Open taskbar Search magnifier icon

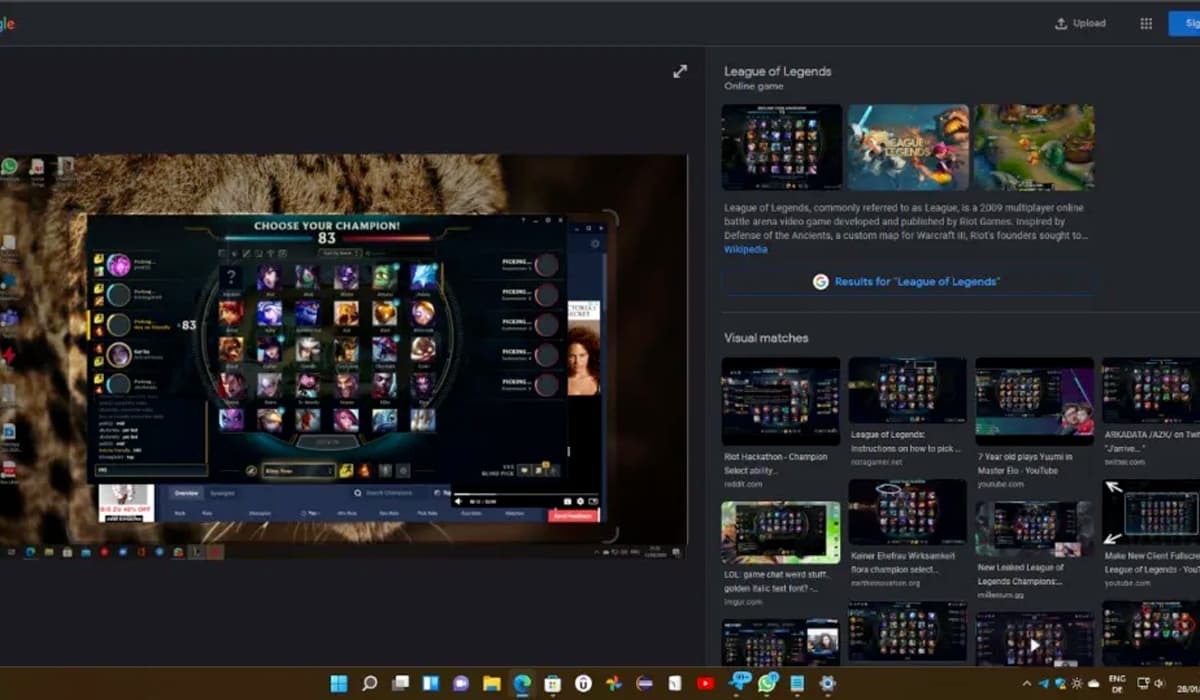[369, 683]
